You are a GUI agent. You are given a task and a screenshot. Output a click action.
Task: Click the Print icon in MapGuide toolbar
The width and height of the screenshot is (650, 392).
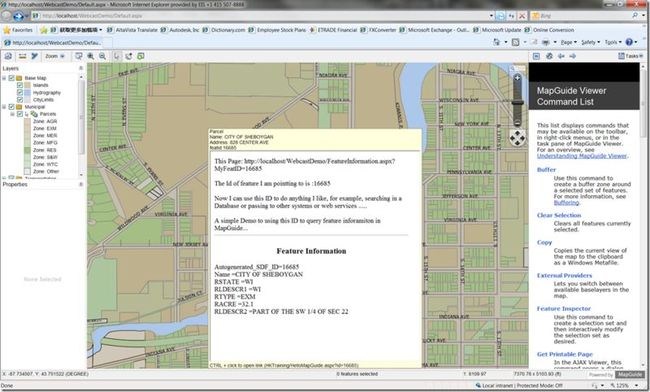point(8,56)
